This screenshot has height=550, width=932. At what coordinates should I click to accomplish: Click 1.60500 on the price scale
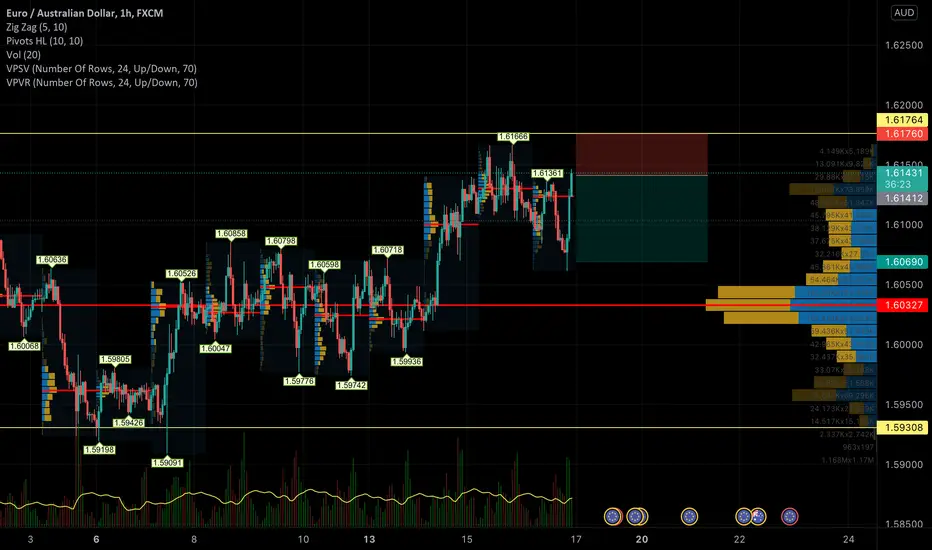coord(903,285)
